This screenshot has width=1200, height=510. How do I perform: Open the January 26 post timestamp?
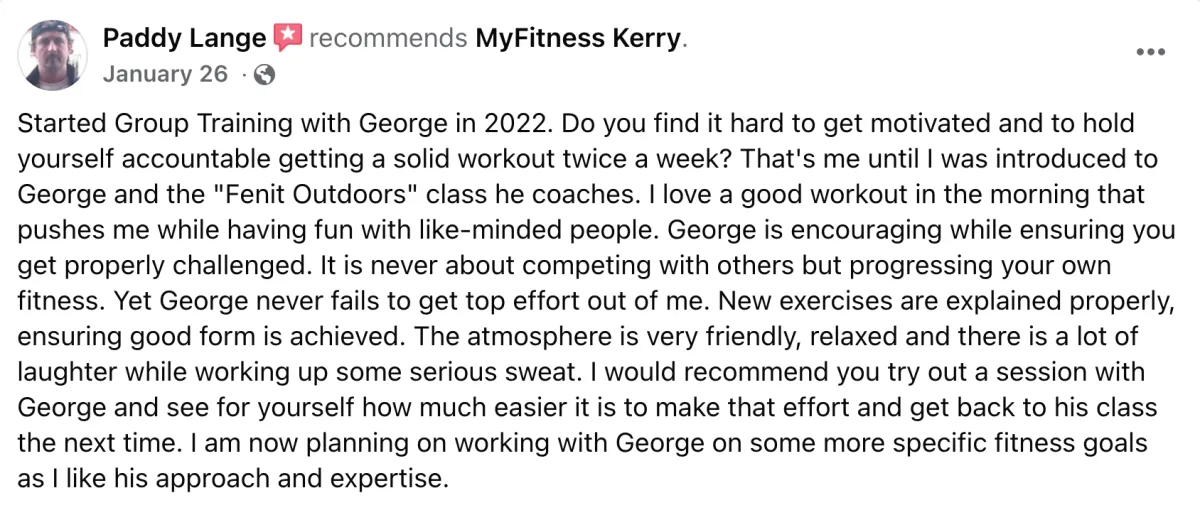(165, 74)
